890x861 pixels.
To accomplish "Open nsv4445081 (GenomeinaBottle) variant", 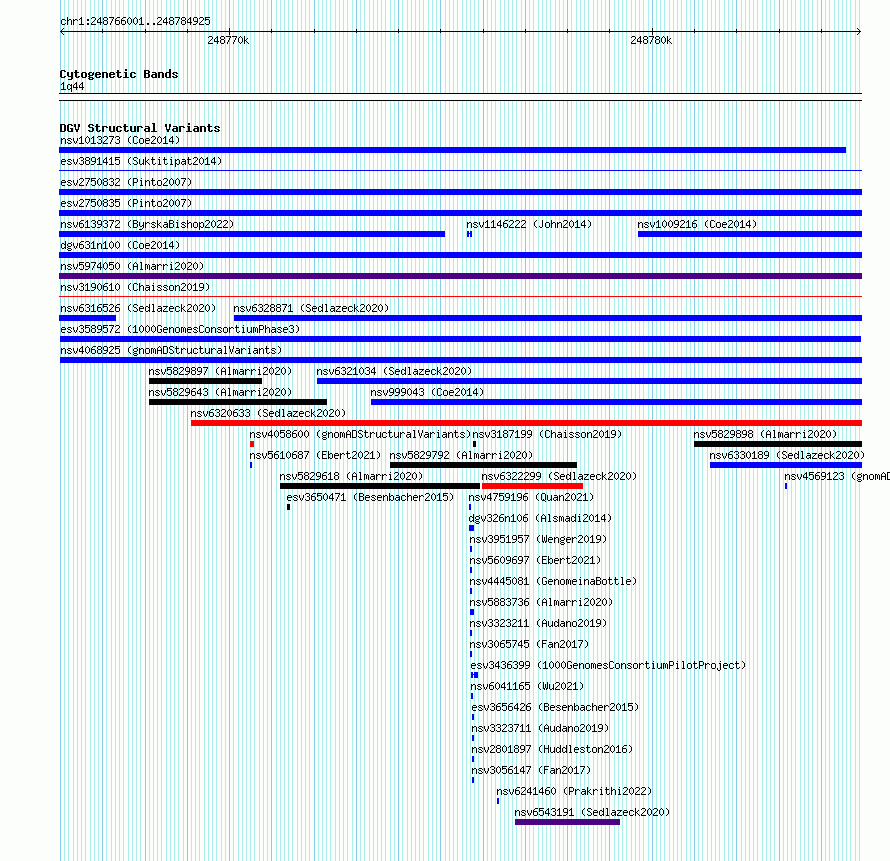I will tap(553, 581).
